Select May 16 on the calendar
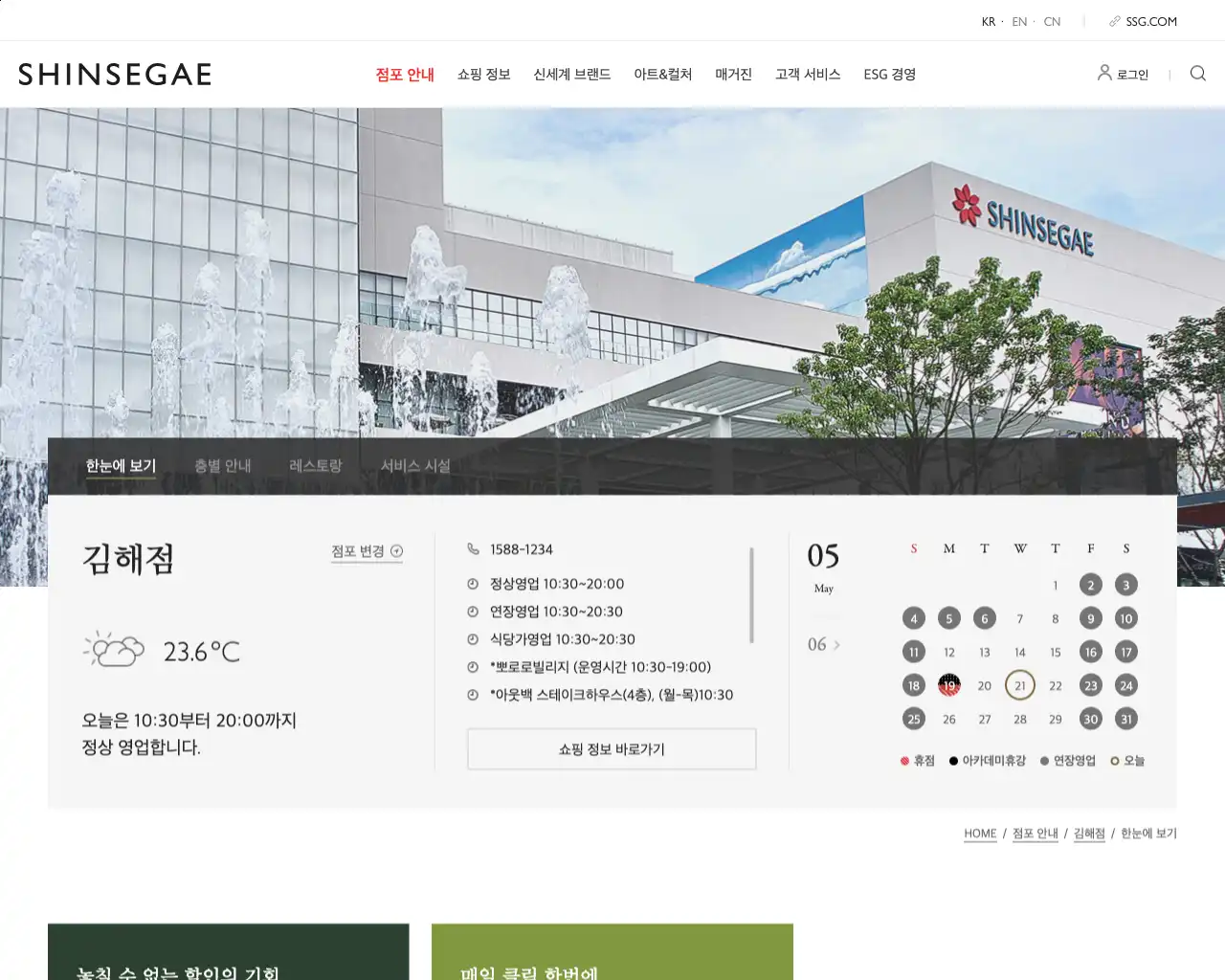Screen dimensions: 1225x980 (x=1091, y=652)
